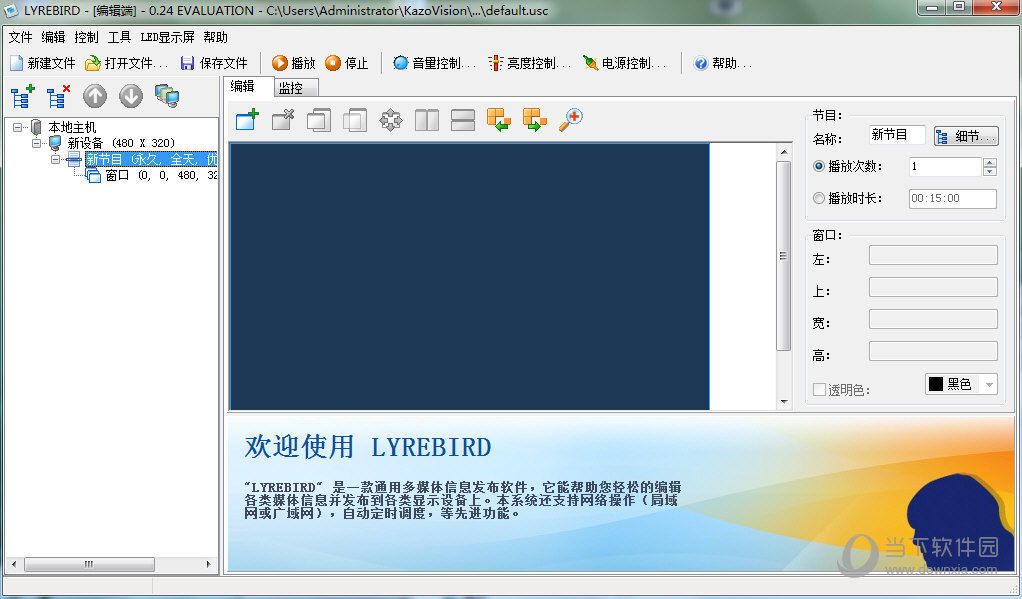Click the add new window icon
Screen dimensions: 1022x599
pyautogui.click(x=247, y=121)
